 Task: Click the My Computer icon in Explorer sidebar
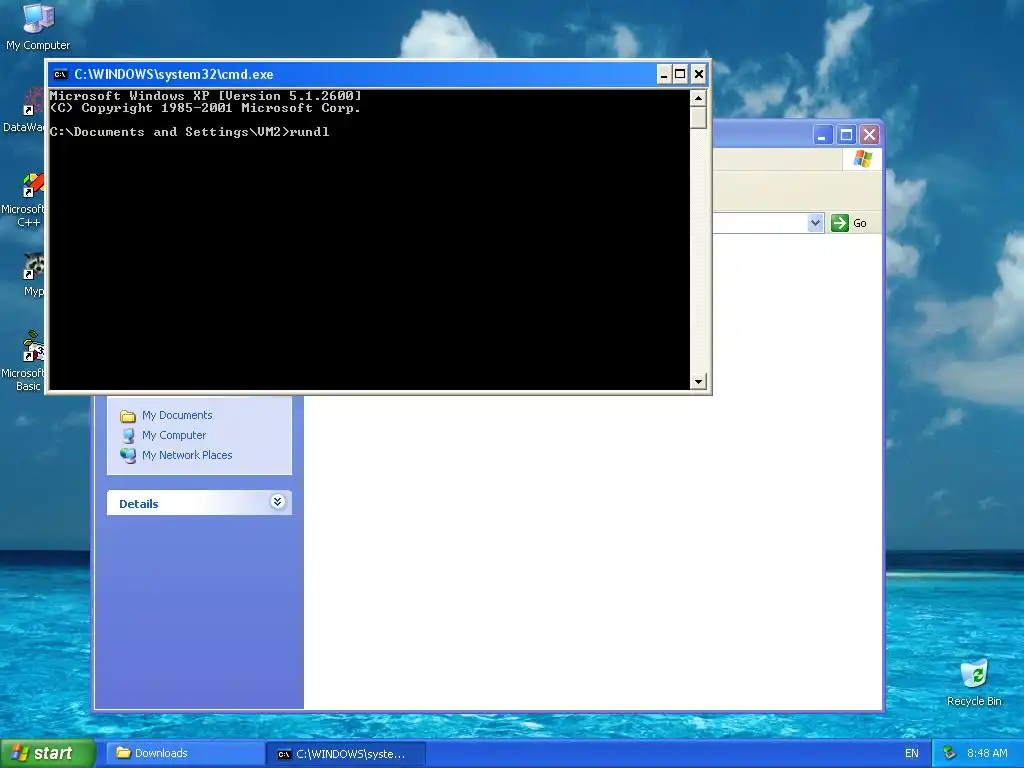coord(129,436)
